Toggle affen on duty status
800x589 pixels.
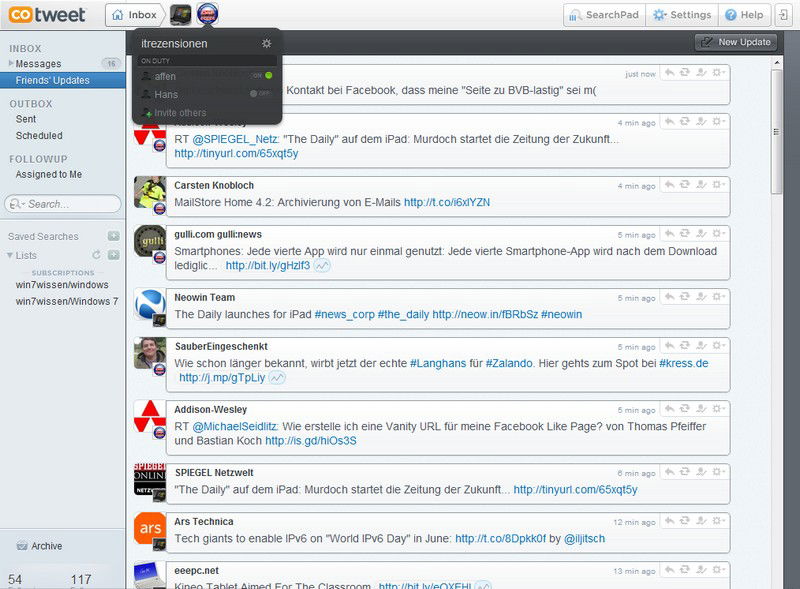tap(262, 76)
